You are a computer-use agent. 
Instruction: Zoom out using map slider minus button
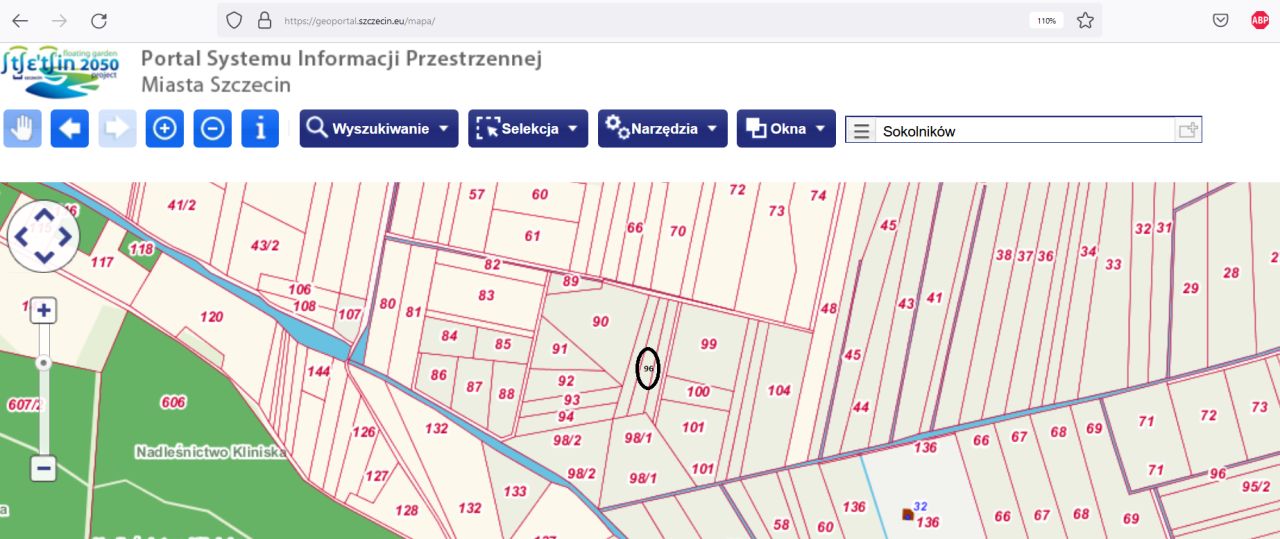pos(43,467)
